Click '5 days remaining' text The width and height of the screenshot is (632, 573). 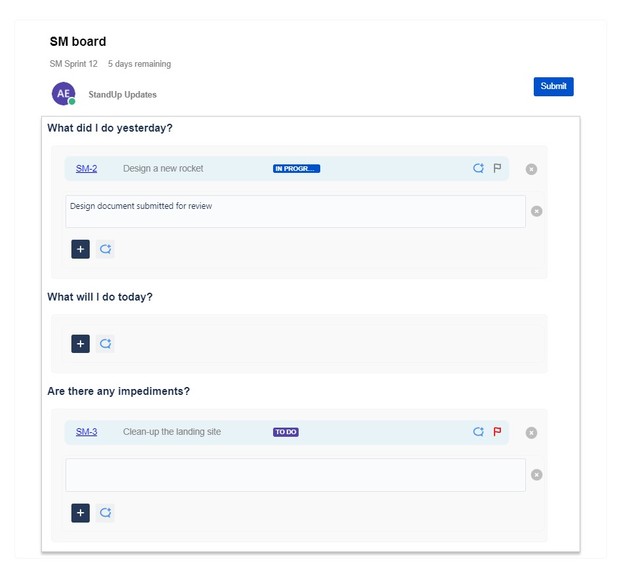coord(139,64)
